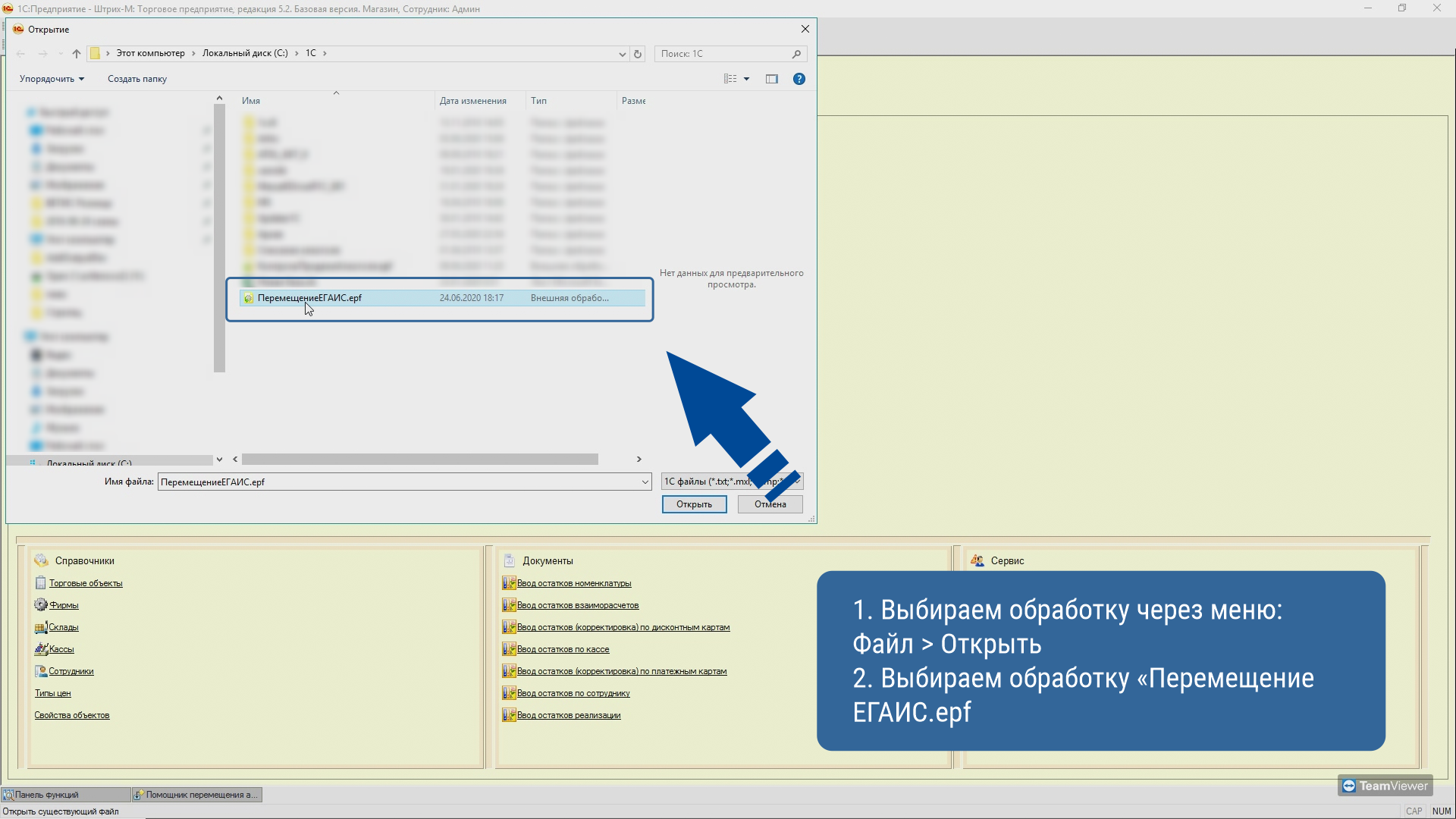Open the view options dropdown arrow
This screenshot has height=819, width=1456.
(x=747, y=79)
